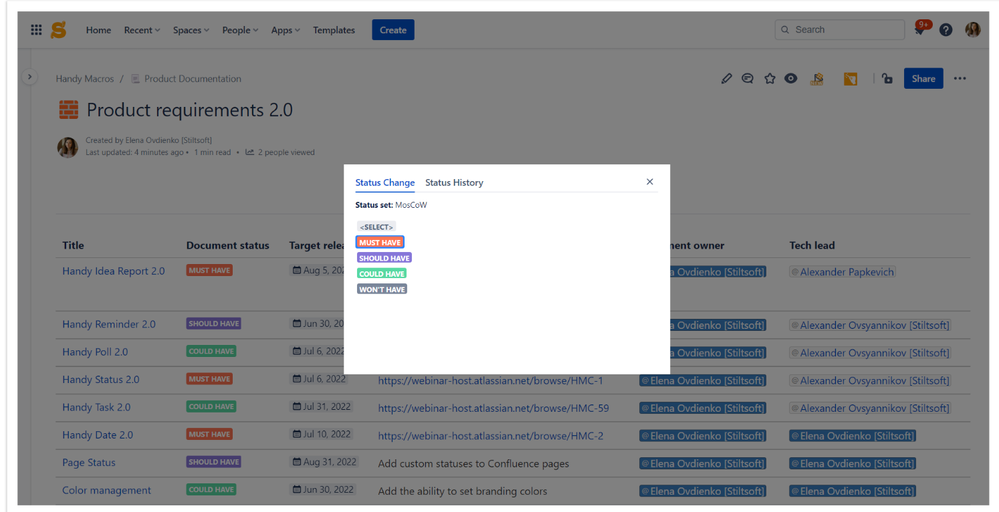Click the edit pencil icon
This screenshot has height=512, width=999.
[x=726, y=79]
